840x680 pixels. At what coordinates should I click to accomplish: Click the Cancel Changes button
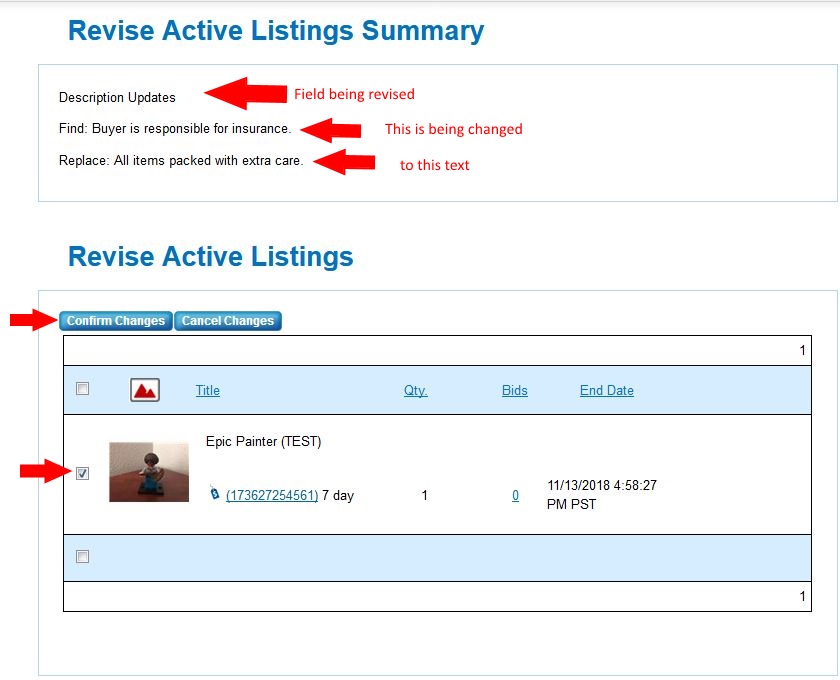[228, 320]
